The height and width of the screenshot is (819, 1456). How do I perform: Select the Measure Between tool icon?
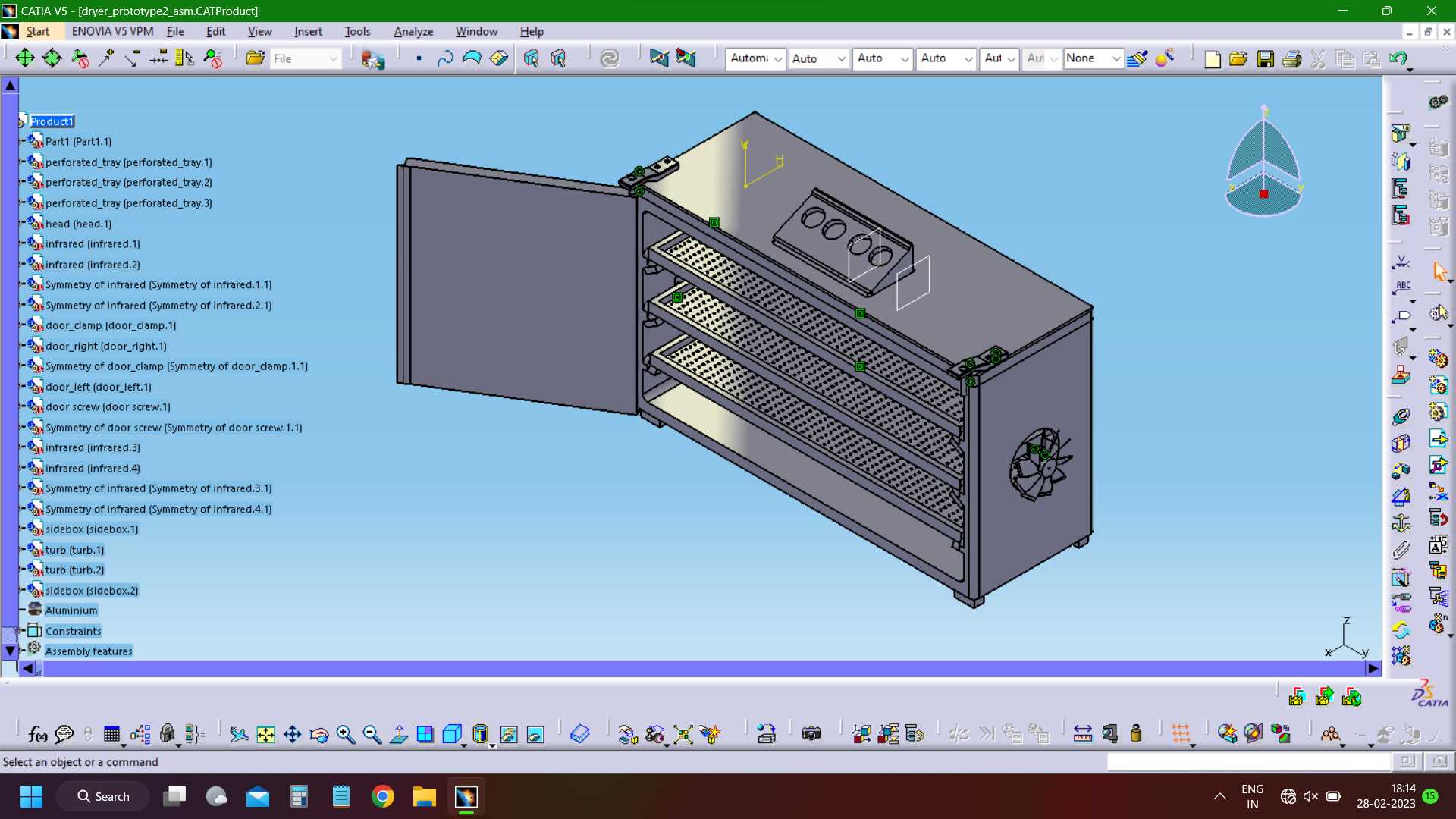1083,734
